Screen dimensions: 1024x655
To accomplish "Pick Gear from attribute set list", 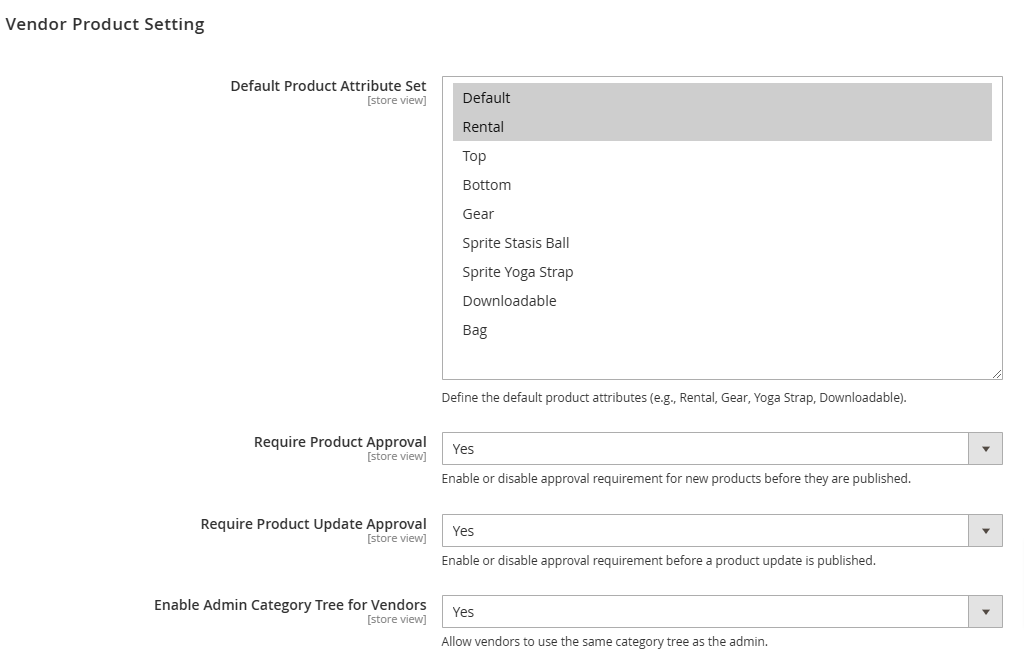I will click(x=722, y=214).
